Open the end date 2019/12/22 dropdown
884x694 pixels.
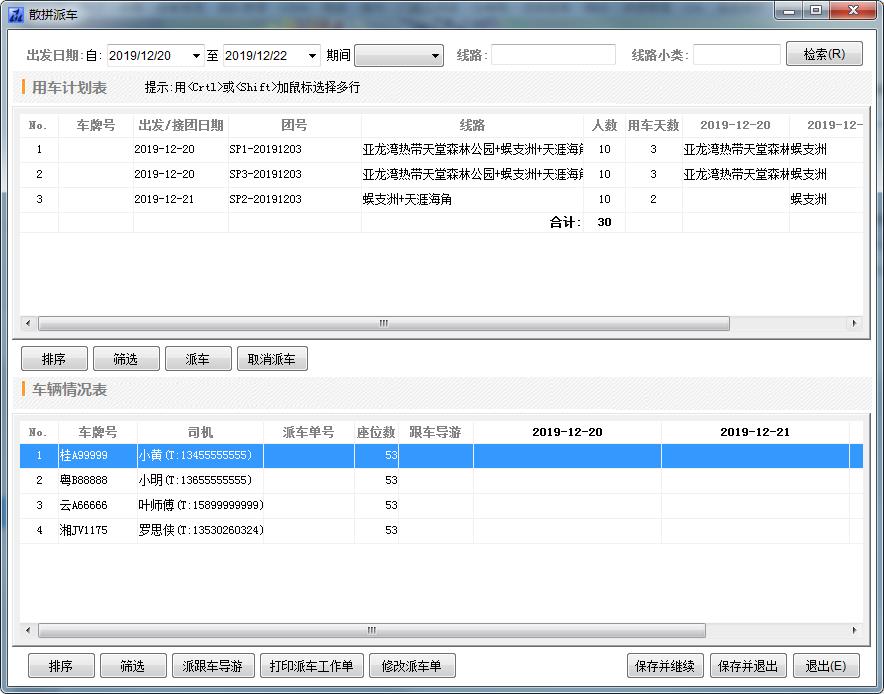312,56
